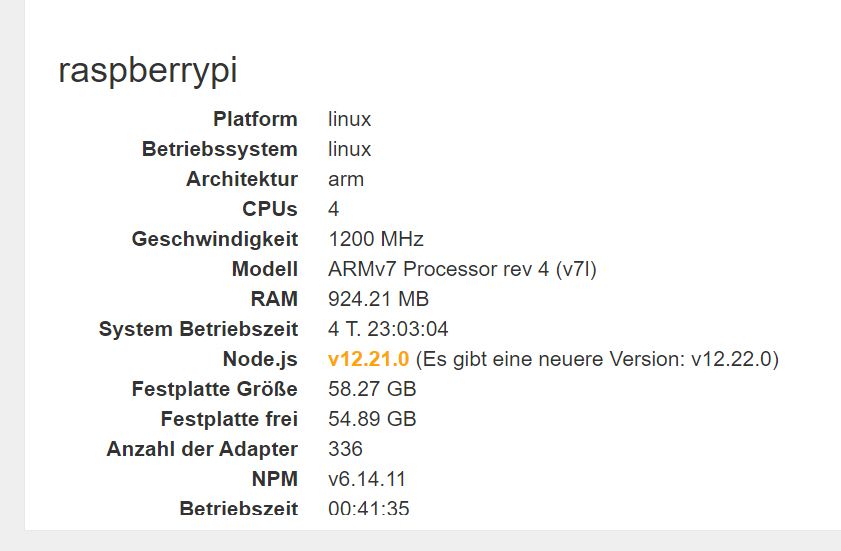Select the Festplatte frei value 54.89 GB
841x551 pixels.
point(372,419)
